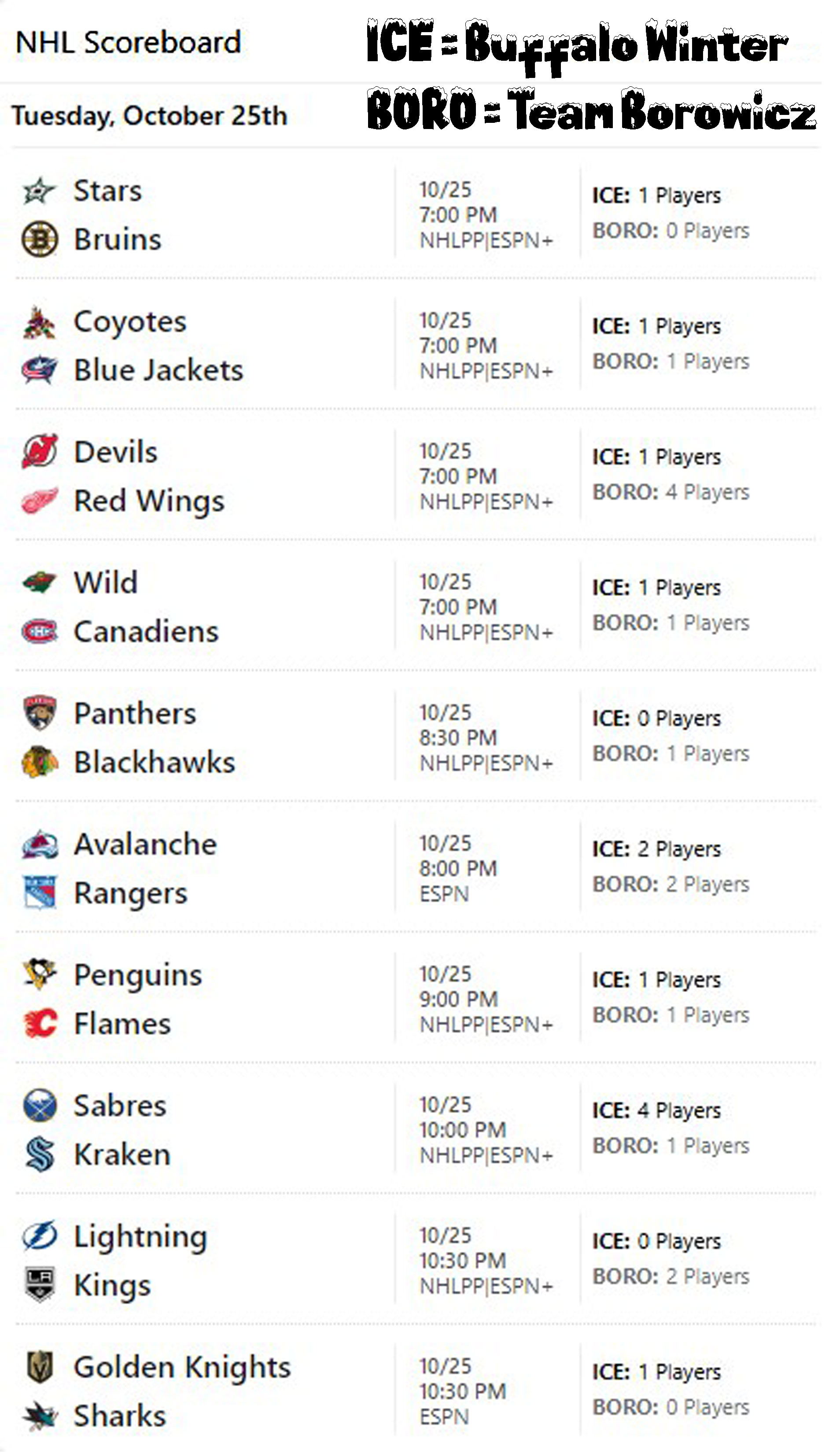Click the San Jose Sharks logo
Viewport: 840px width, 1453px height.
[39, 1416]
